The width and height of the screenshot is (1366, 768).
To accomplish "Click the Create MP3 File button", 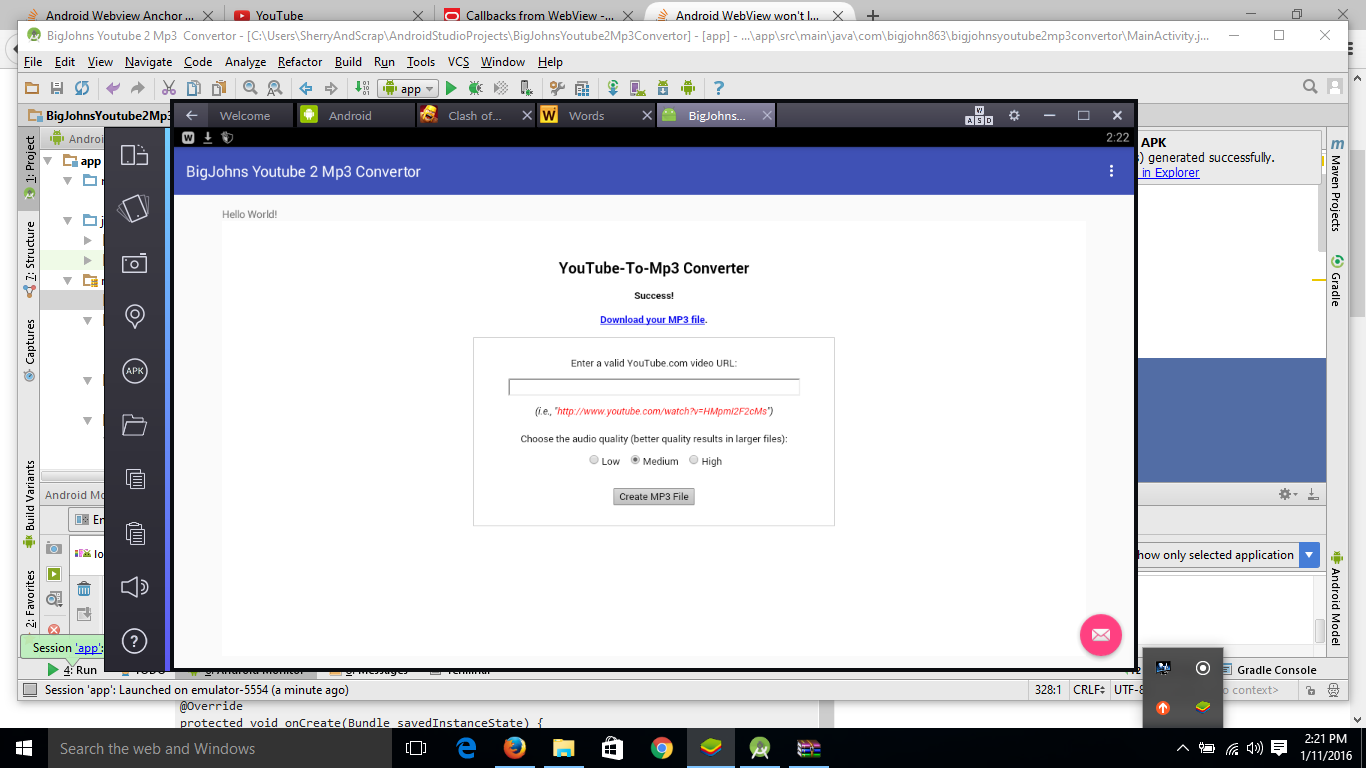I will (x=654, y=496).
